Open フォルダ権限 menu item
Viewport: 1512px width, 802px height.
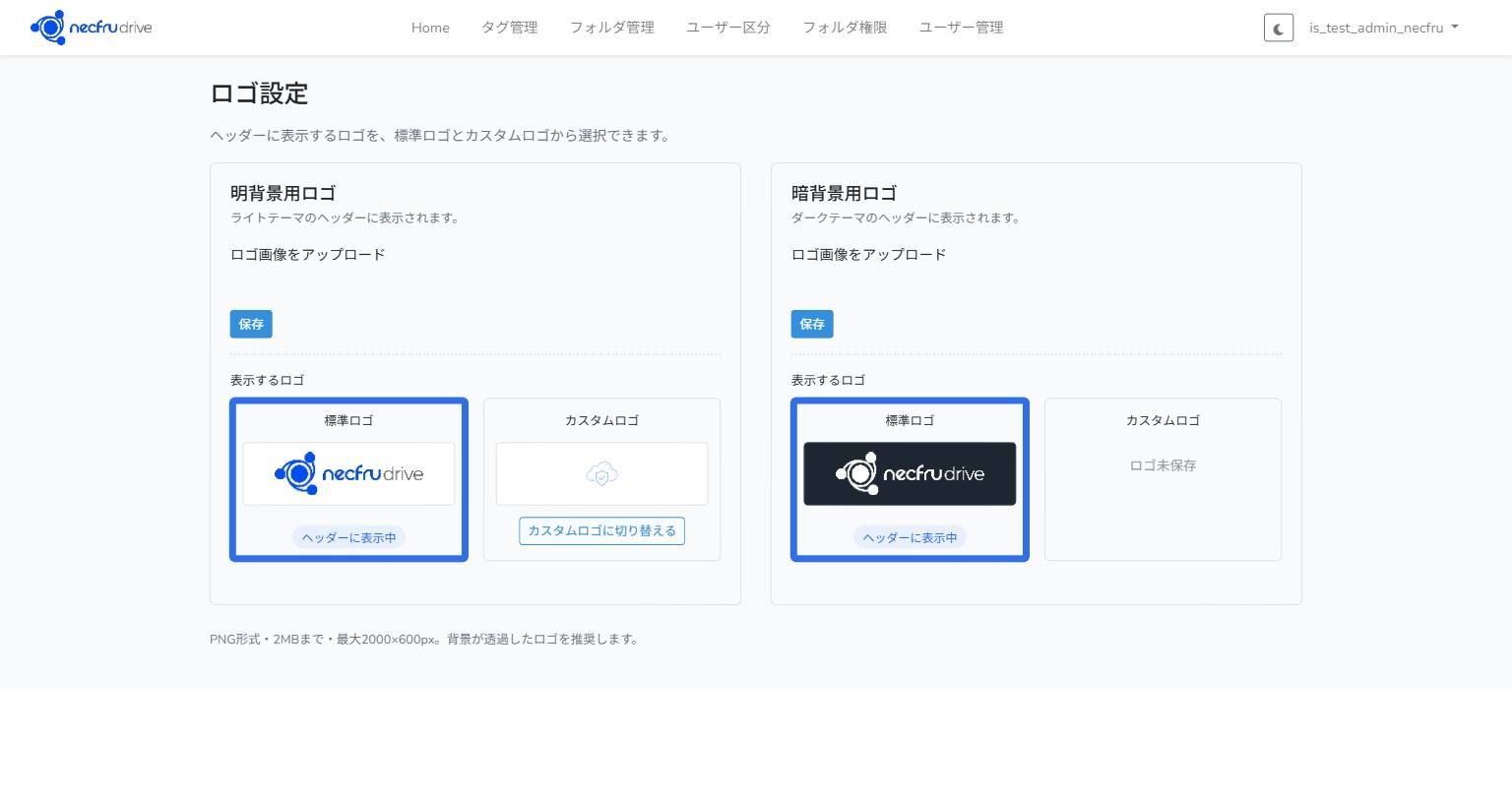point(845,28)
